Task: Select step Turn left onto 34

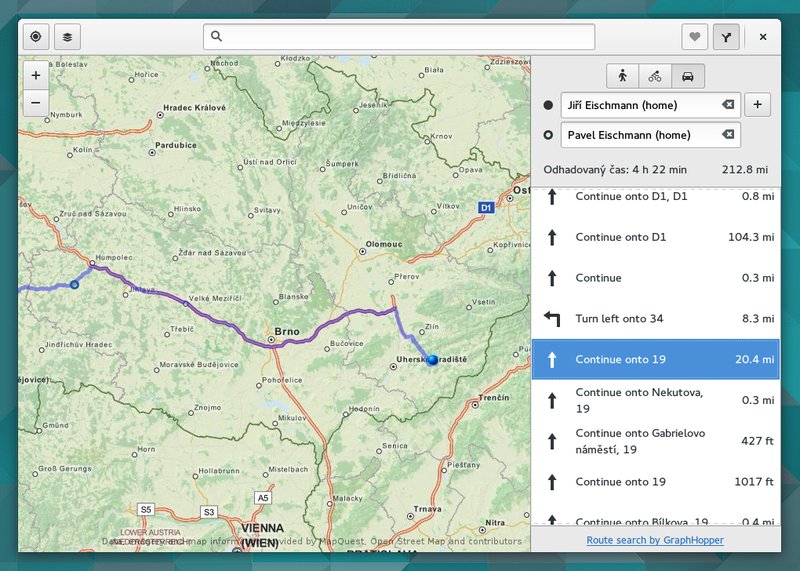Action: tap(656, 318)
